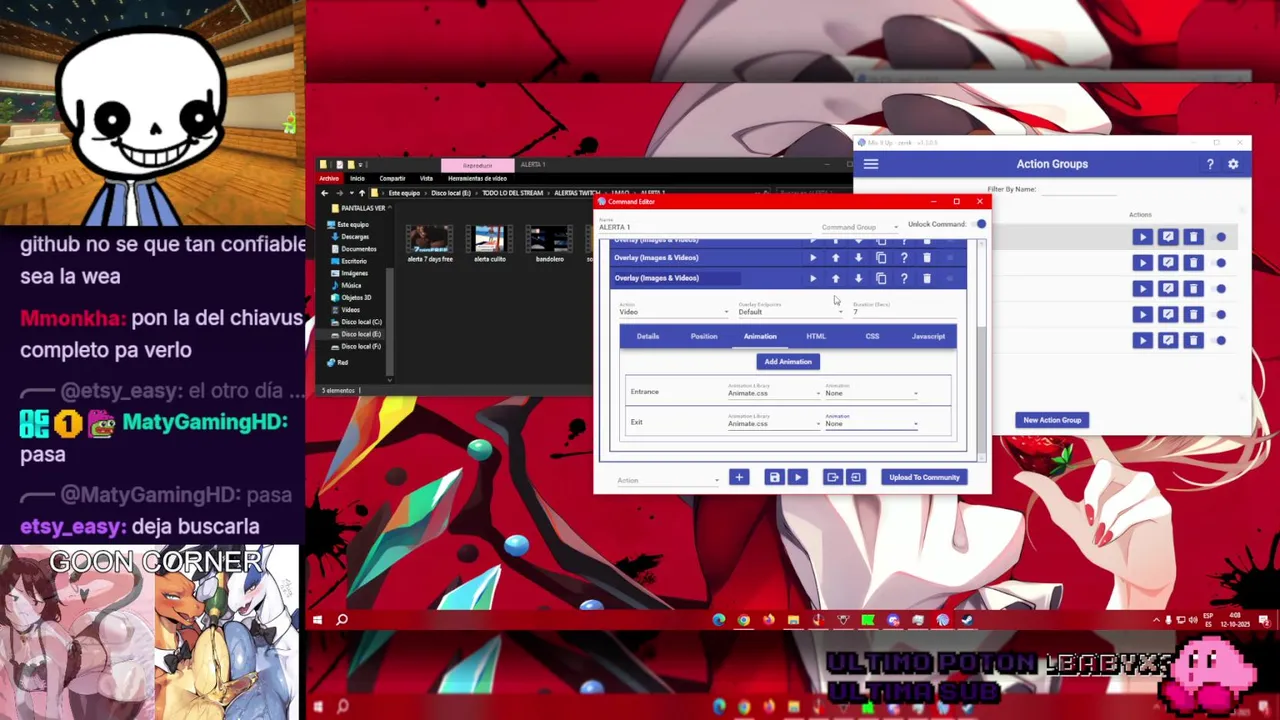Duplicate the collapsed Overlay row above the expanded one

tap(881, 258)
